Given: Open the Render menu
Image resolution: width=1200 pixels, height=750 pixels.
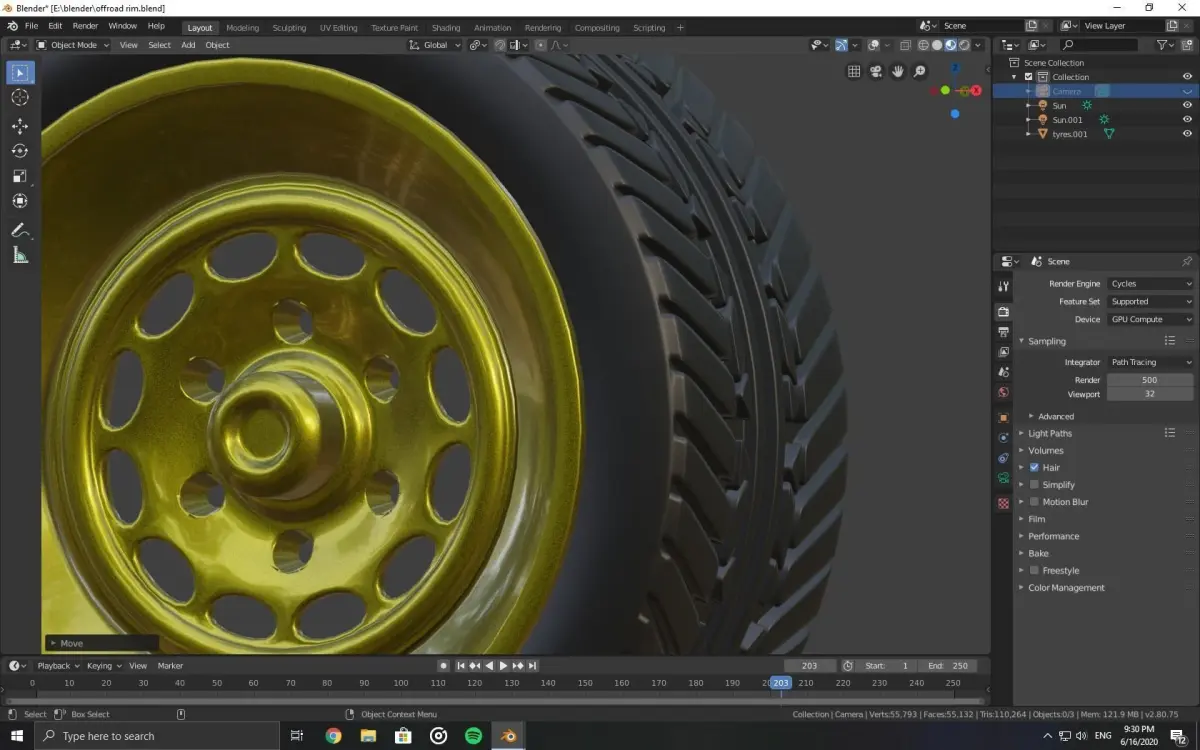Looking at the screenshot, I should 85,25.
